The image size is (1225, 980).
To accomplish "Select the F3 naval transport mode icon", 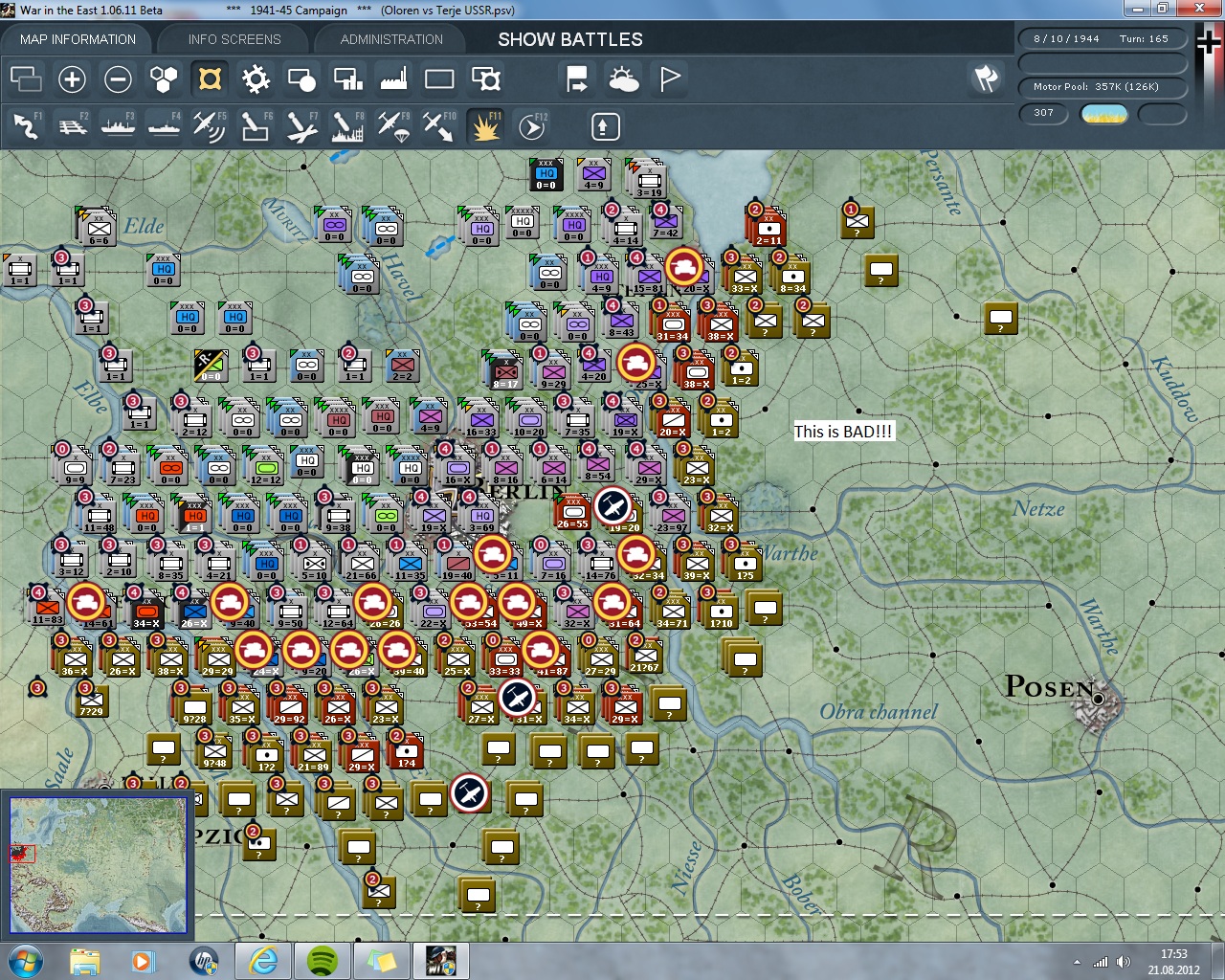I will click(118, 126).
